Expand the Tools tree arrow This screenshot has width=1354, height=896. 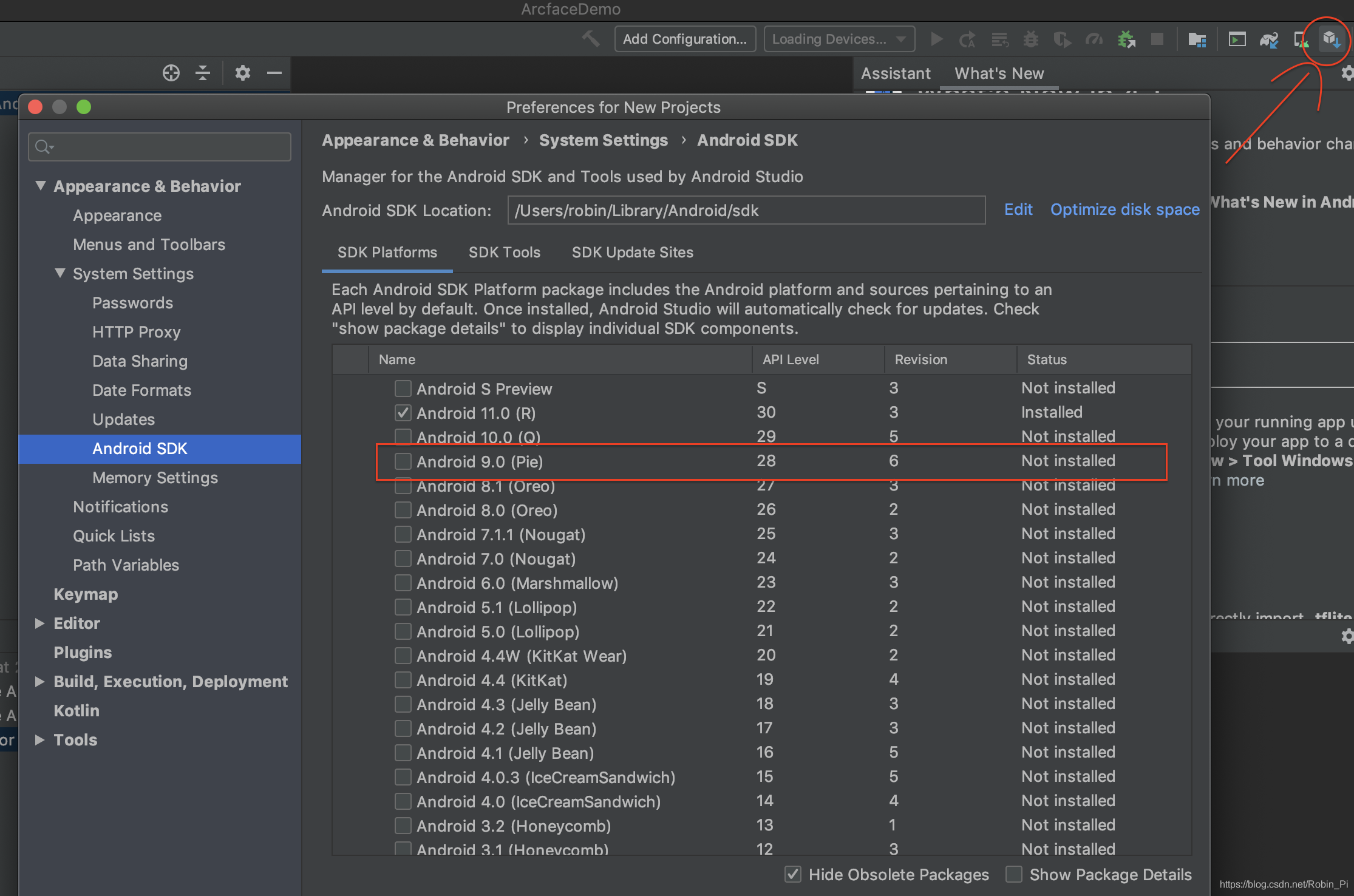[39, 739]
